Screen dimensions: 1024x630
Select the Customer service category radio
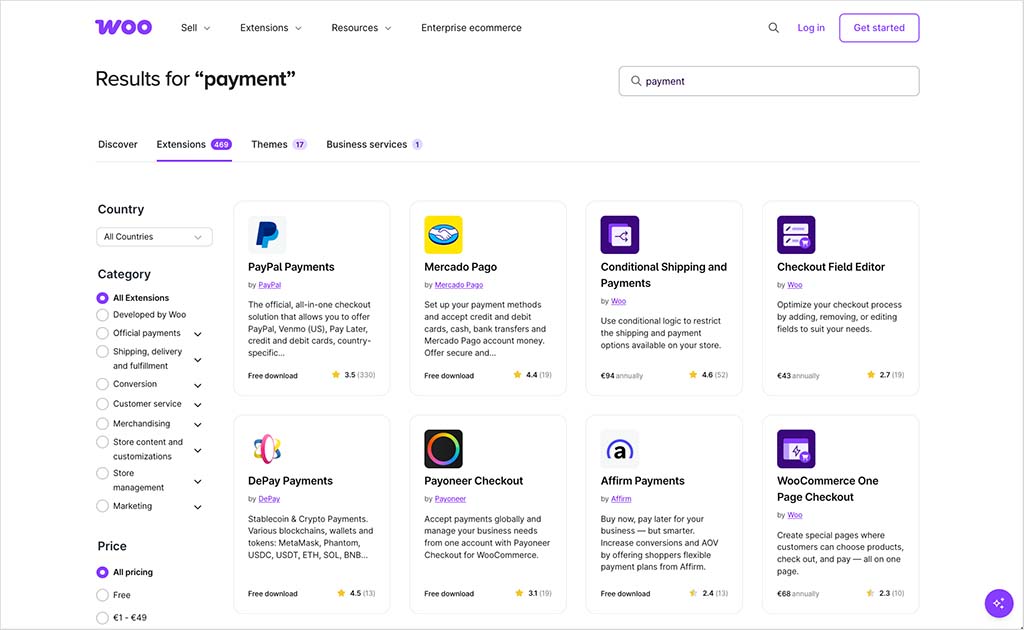[x=103, y=403]
